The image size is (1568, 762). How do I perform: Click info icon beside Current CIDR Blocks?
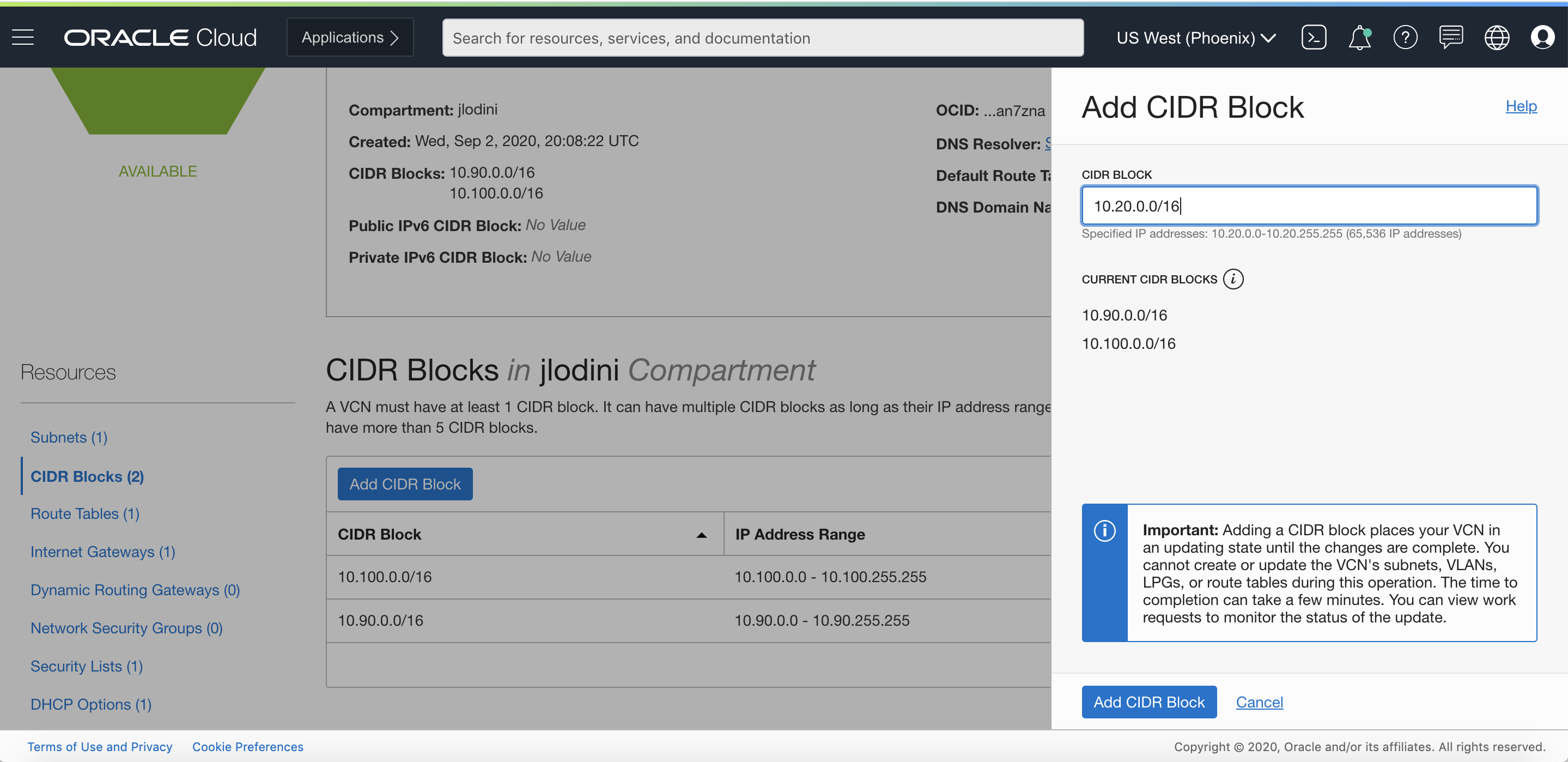point(1232,279)
